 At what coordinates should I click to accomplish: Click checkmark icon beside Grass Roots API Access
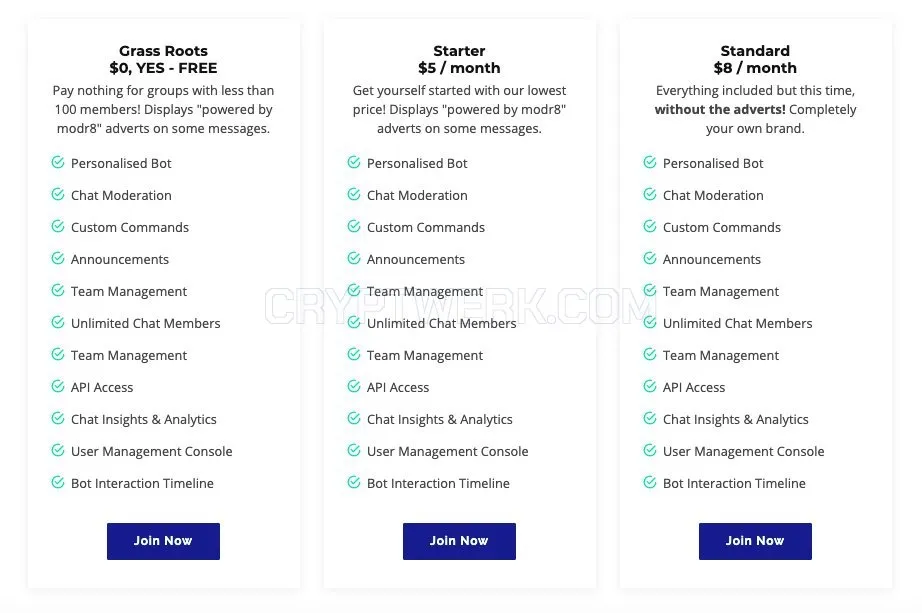[x=58, y=387]
